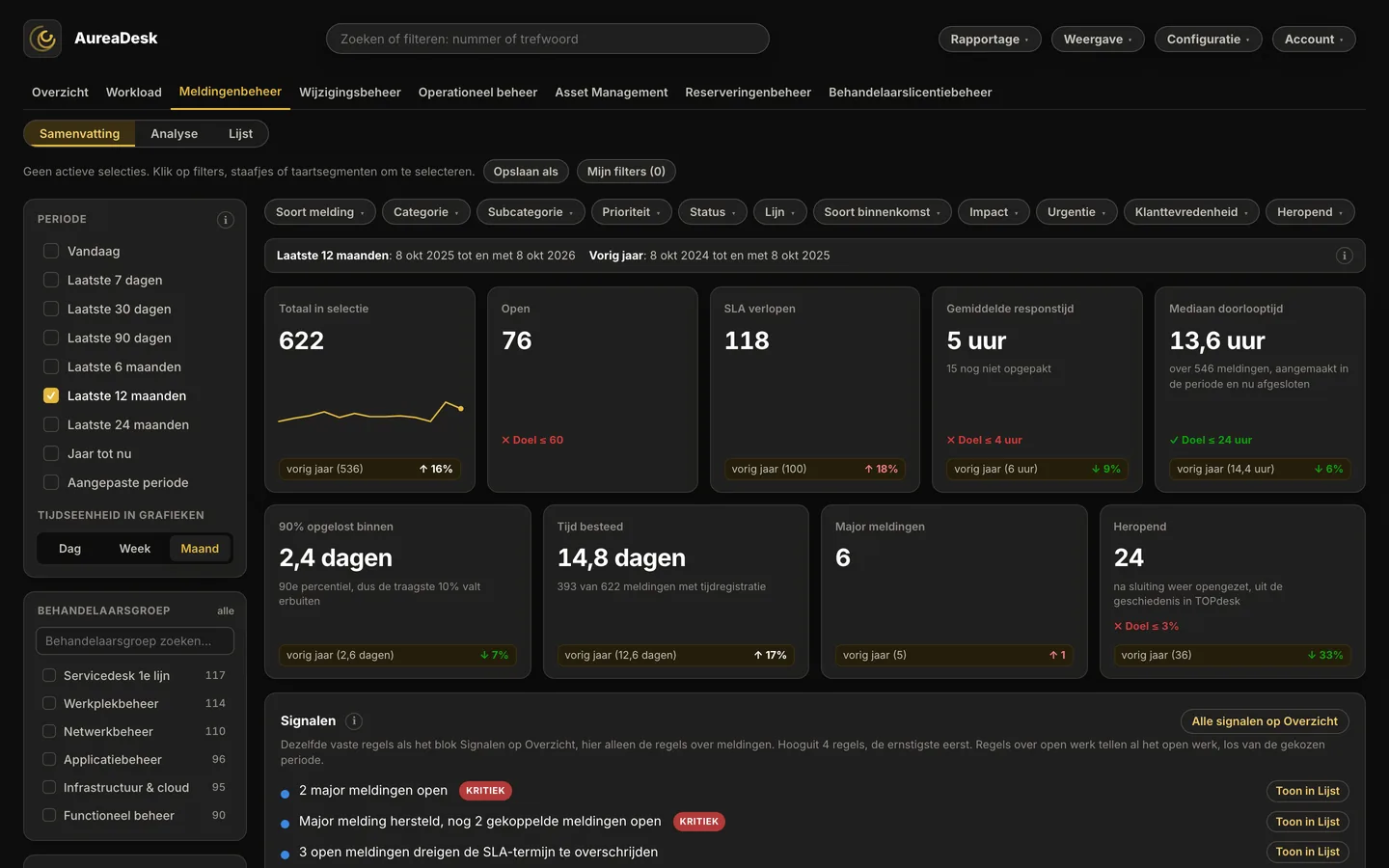
Task: Expand the Soort melding filter
Action: [x=320, y=212]
